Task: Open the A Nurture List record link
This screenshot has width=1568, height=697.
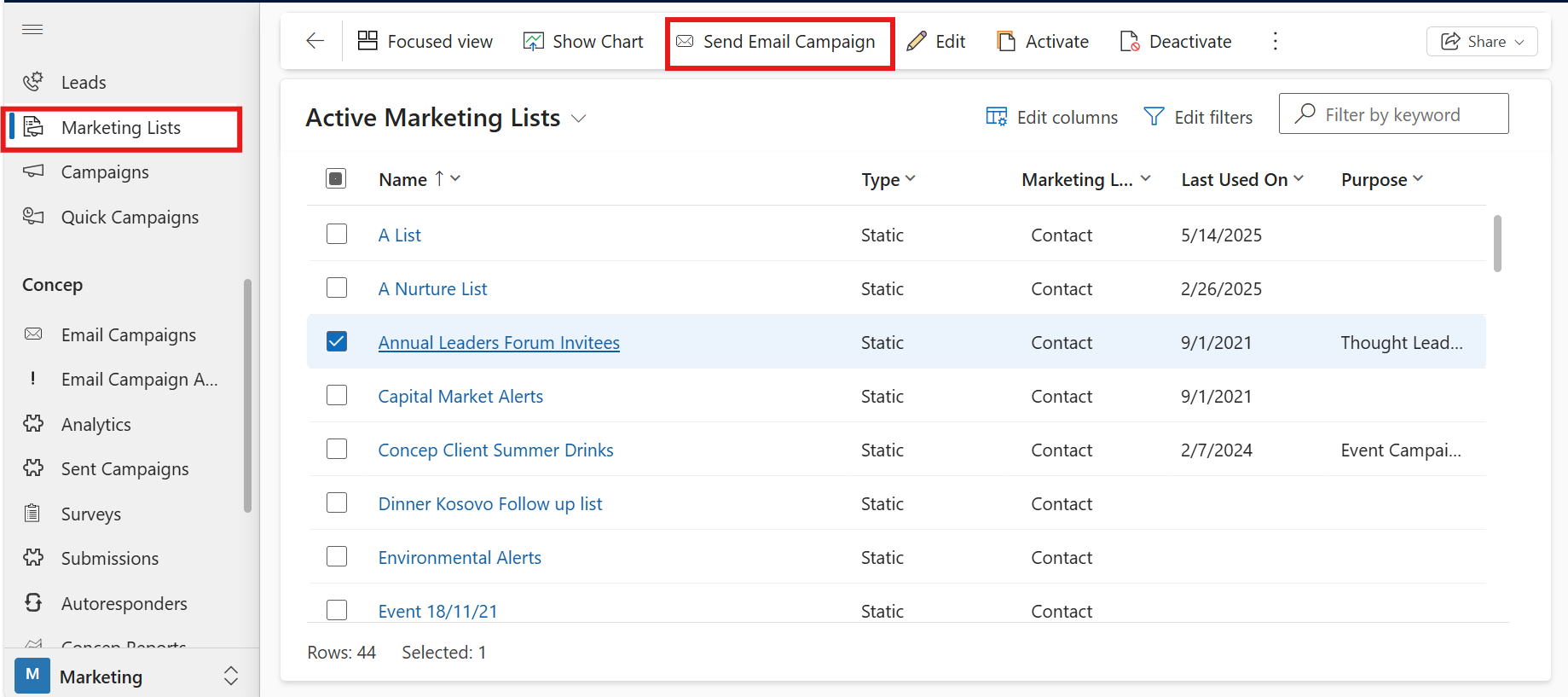Action: click(x=432, y=288)
